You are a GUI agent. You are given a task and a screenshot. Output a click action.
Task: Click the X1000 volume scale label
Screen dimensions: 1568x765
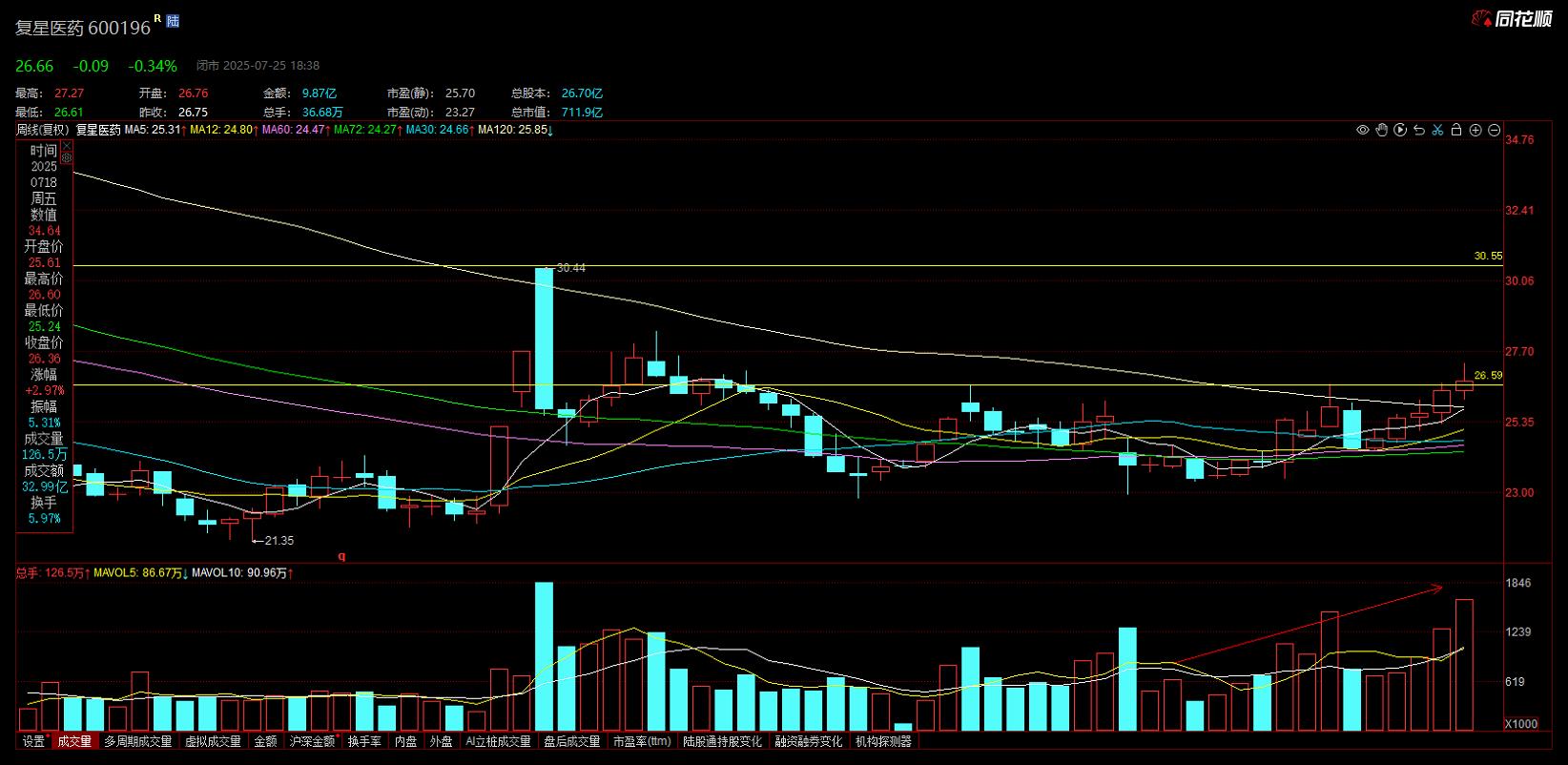click(1521, 724)
